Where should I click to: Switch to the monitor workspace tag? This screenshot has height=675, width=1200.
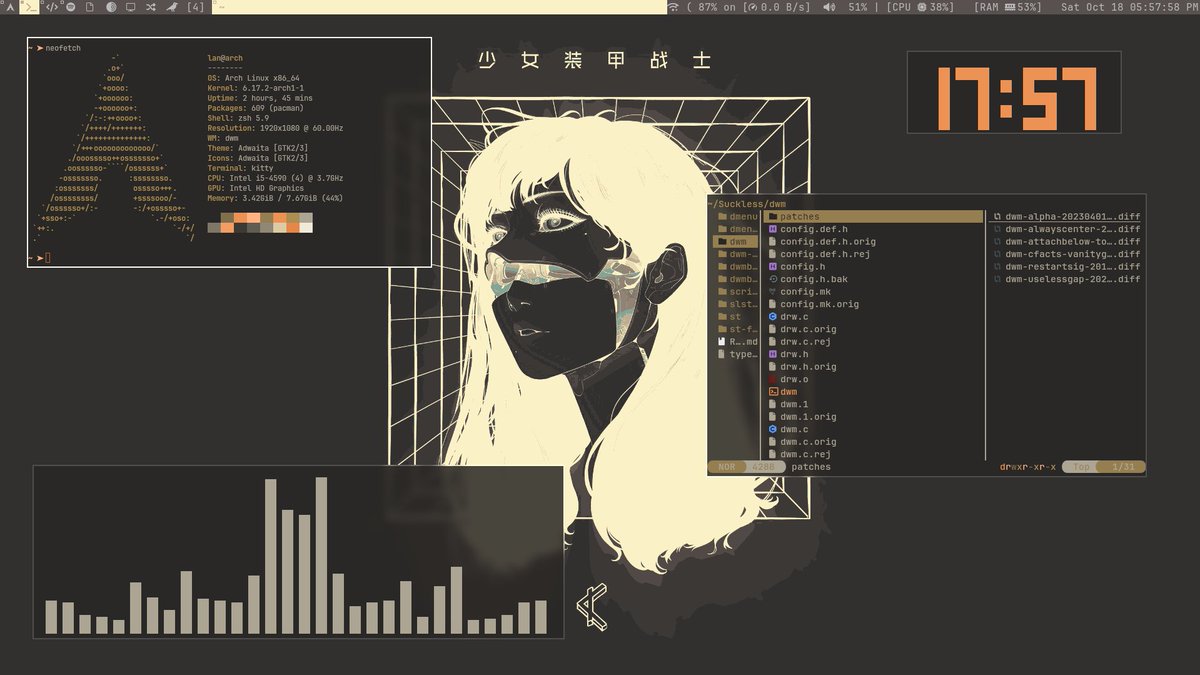tap(130, 7)
